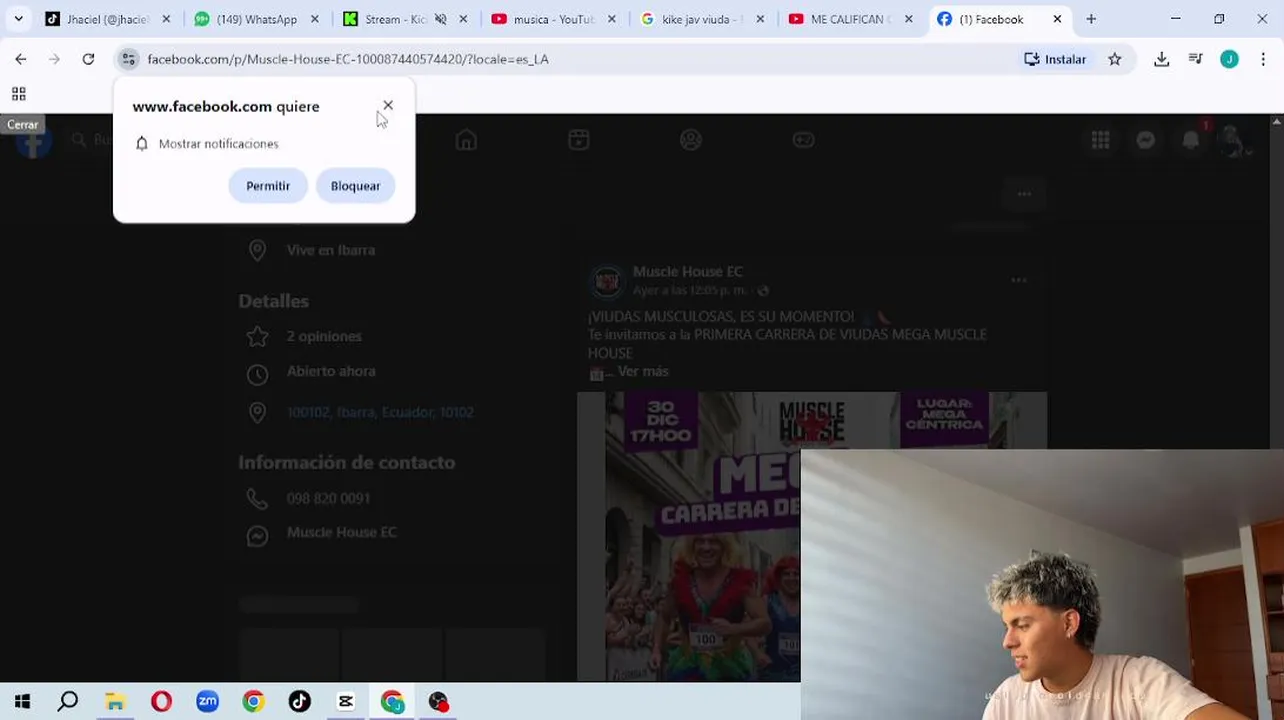
Task: Go back to the previous page
Action: (21, 59)
